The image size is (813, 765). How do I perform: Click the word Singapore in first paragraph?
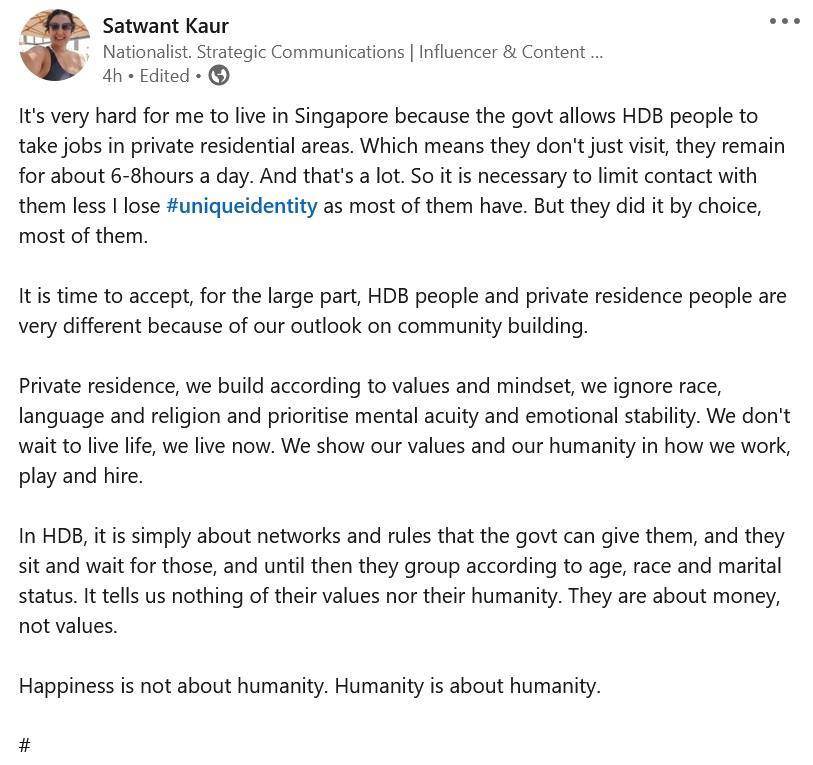click(342, 116)
